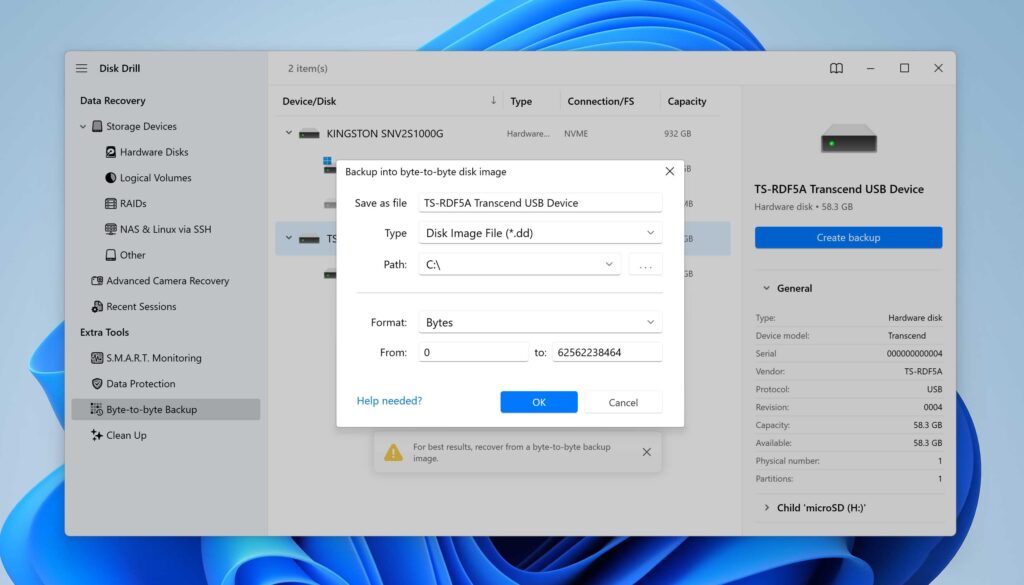The width and height of the screenshot is (1024, 585).
Task: Select RAIDs in sidebar
Action: [x=133, y=204]
